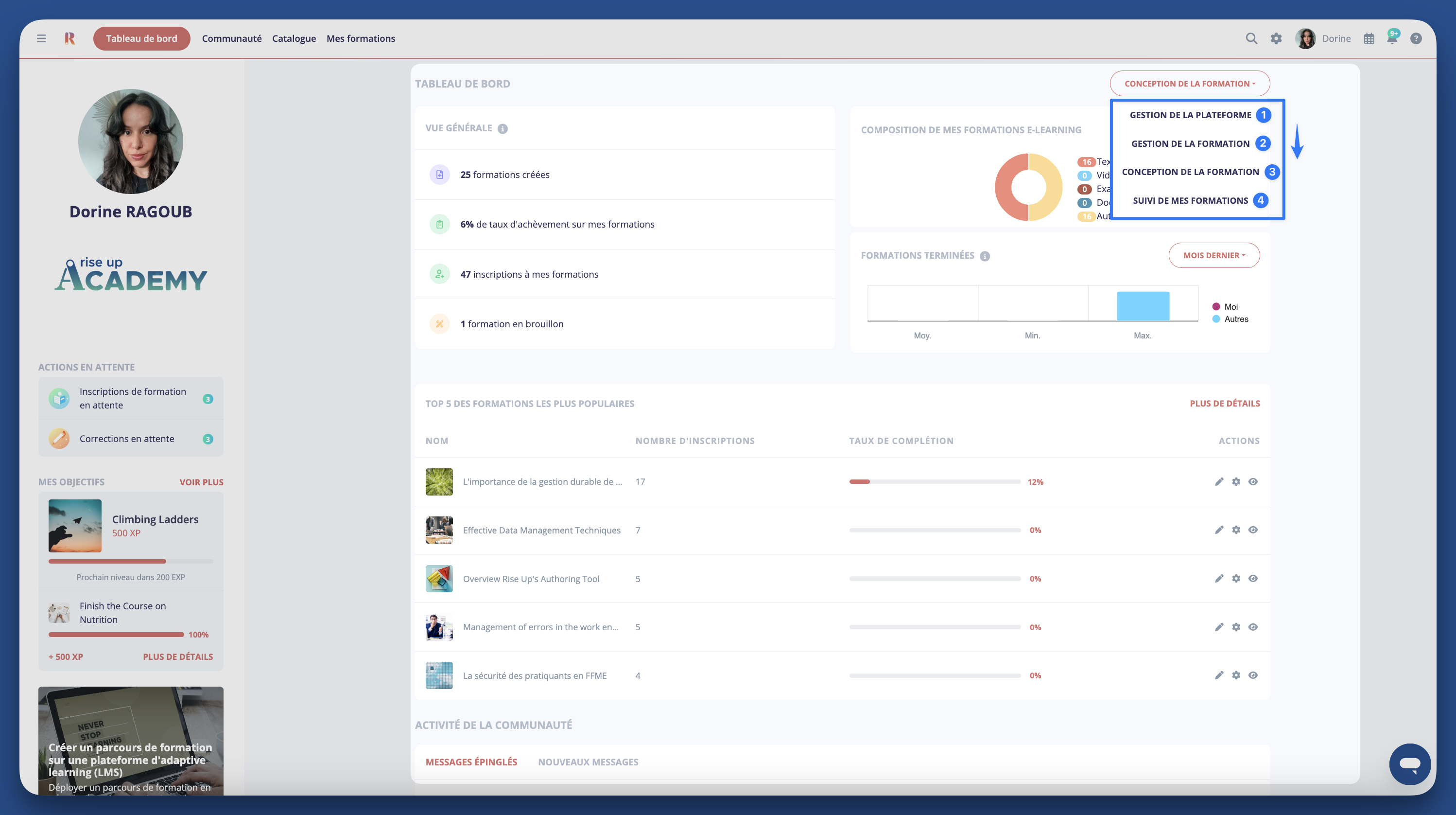Open settings gear for Overview Rise Up's Authoring Tool

point(1236,579)
